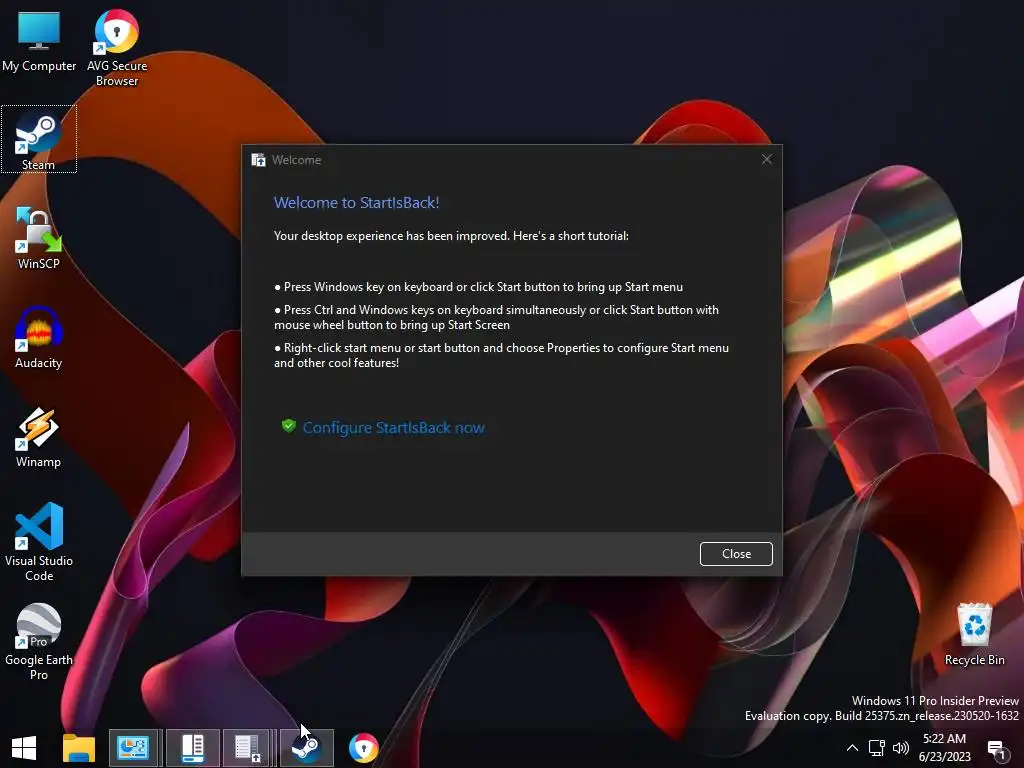Open the volume tray icon
This screenshot has height=768, width=1024.
click(x=901, y=748)
